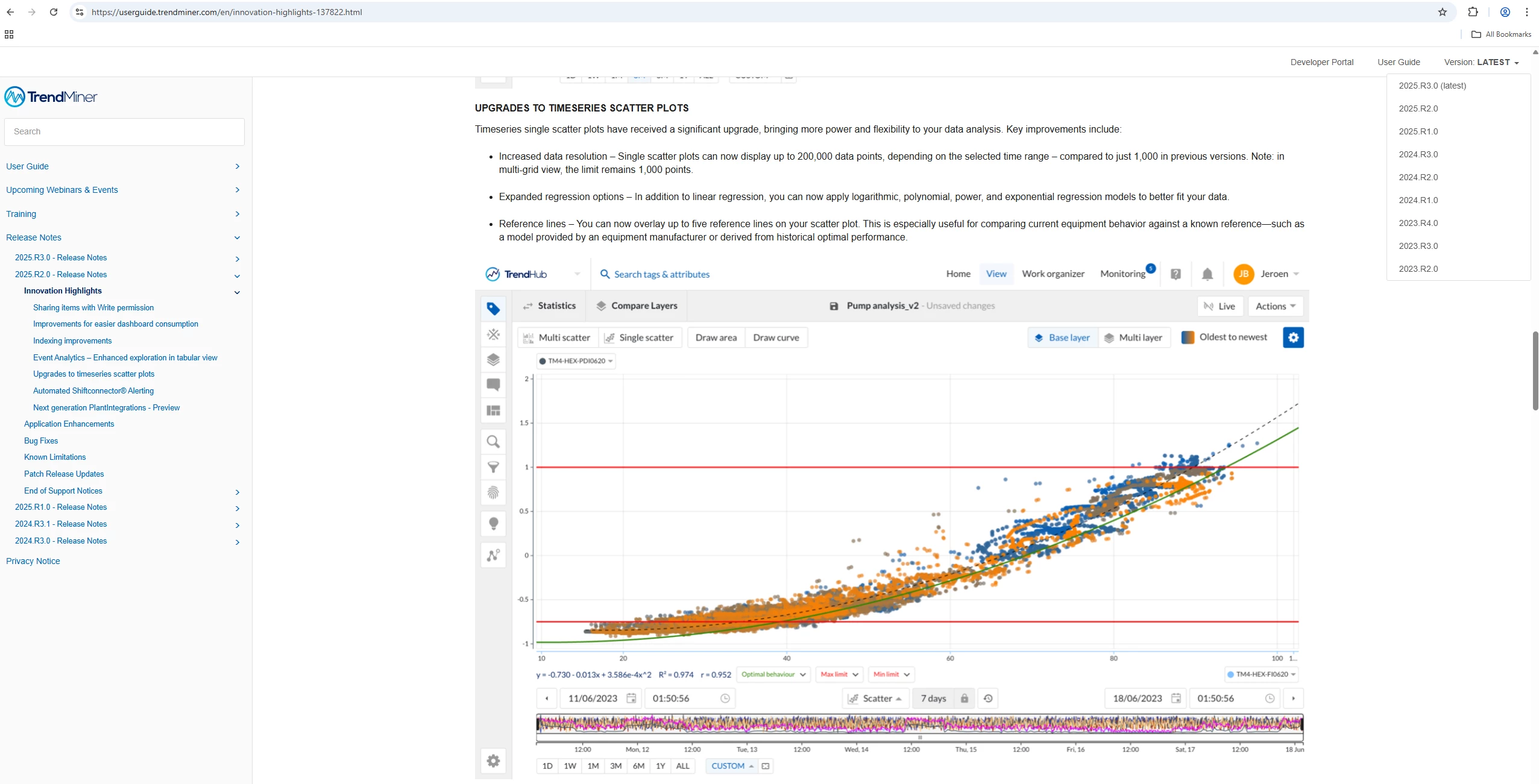Viewport: 1539px width, 784px height.
Task: Toggle the Live mode button
Action: (1220, 306)
